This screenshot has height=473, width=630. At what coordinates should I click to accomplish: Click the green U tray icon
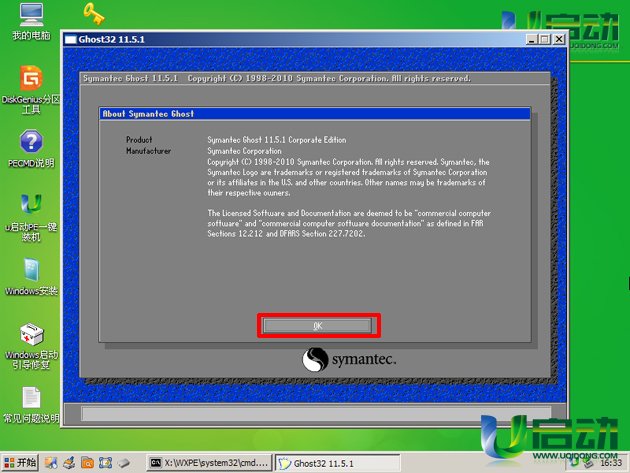(575, 463)
